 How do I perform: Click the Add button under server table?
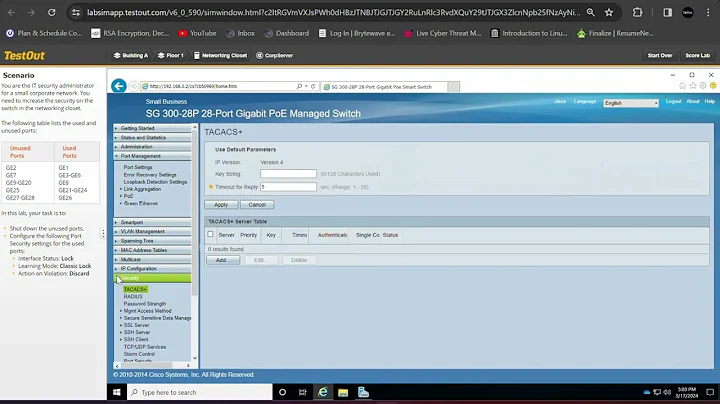click(223, 260)
